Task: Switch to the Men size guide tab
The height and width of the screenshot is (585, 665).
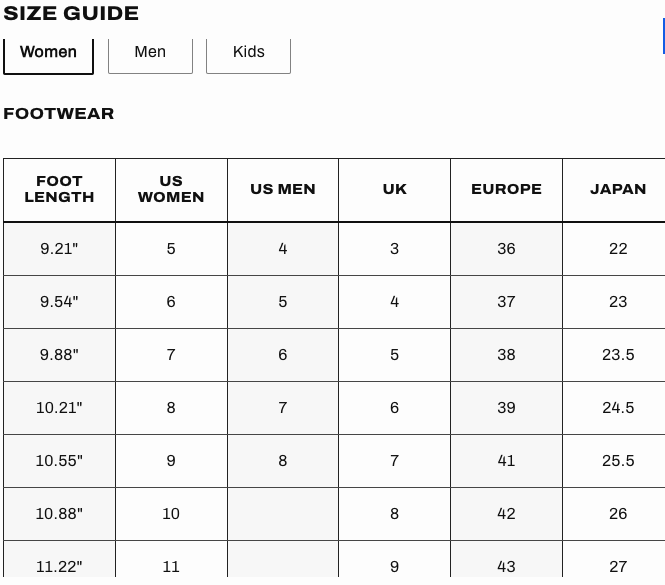Action: (151, 54)
